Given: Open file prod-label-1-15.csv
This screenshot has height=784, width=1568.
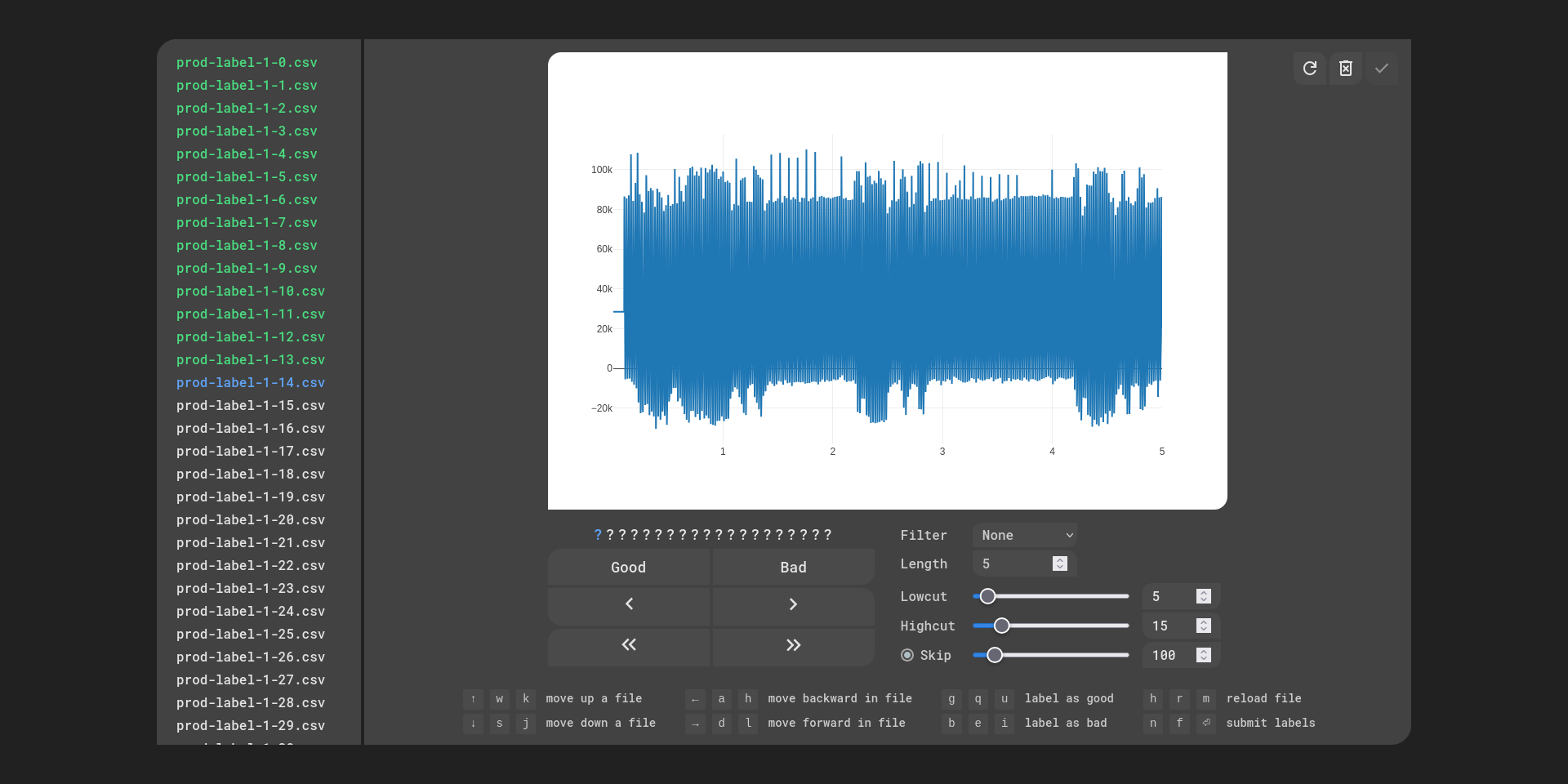Looking at the screenshot, I should (x=251, y=406).
